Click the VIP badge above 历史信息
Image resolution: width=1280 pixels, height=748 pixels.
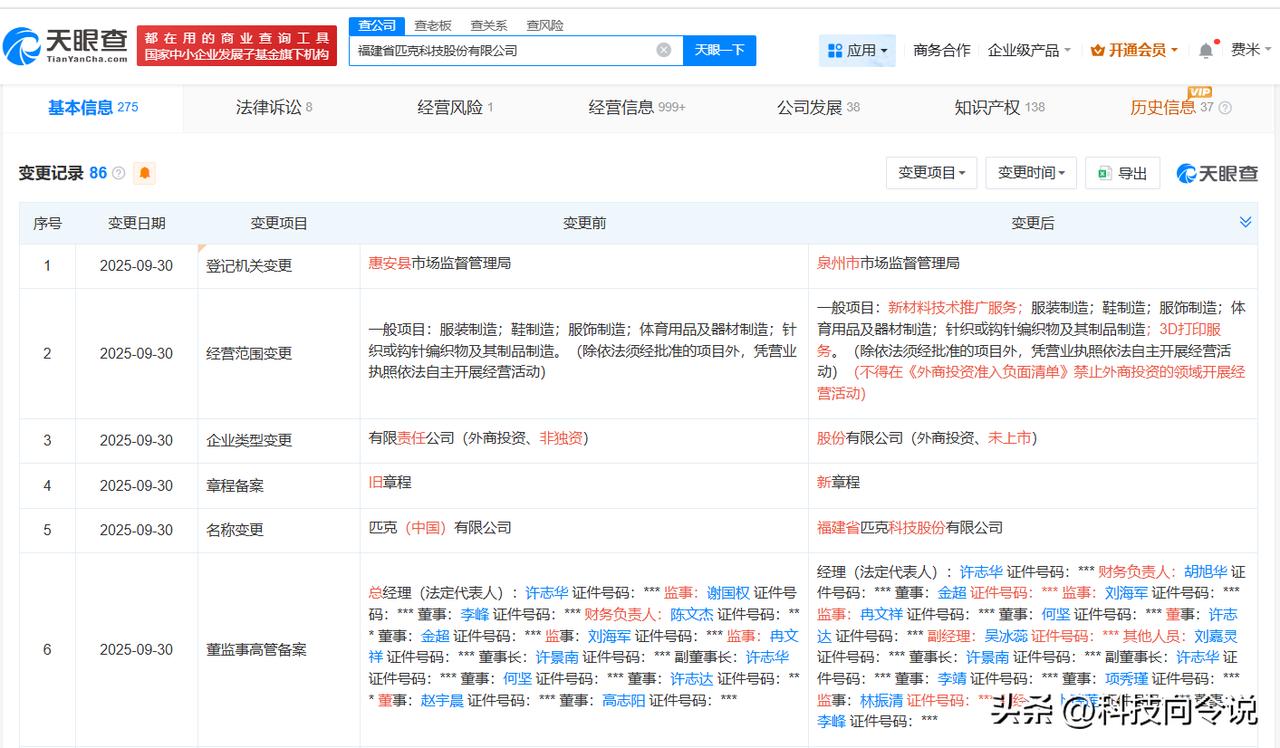[x=1199, y=92]
